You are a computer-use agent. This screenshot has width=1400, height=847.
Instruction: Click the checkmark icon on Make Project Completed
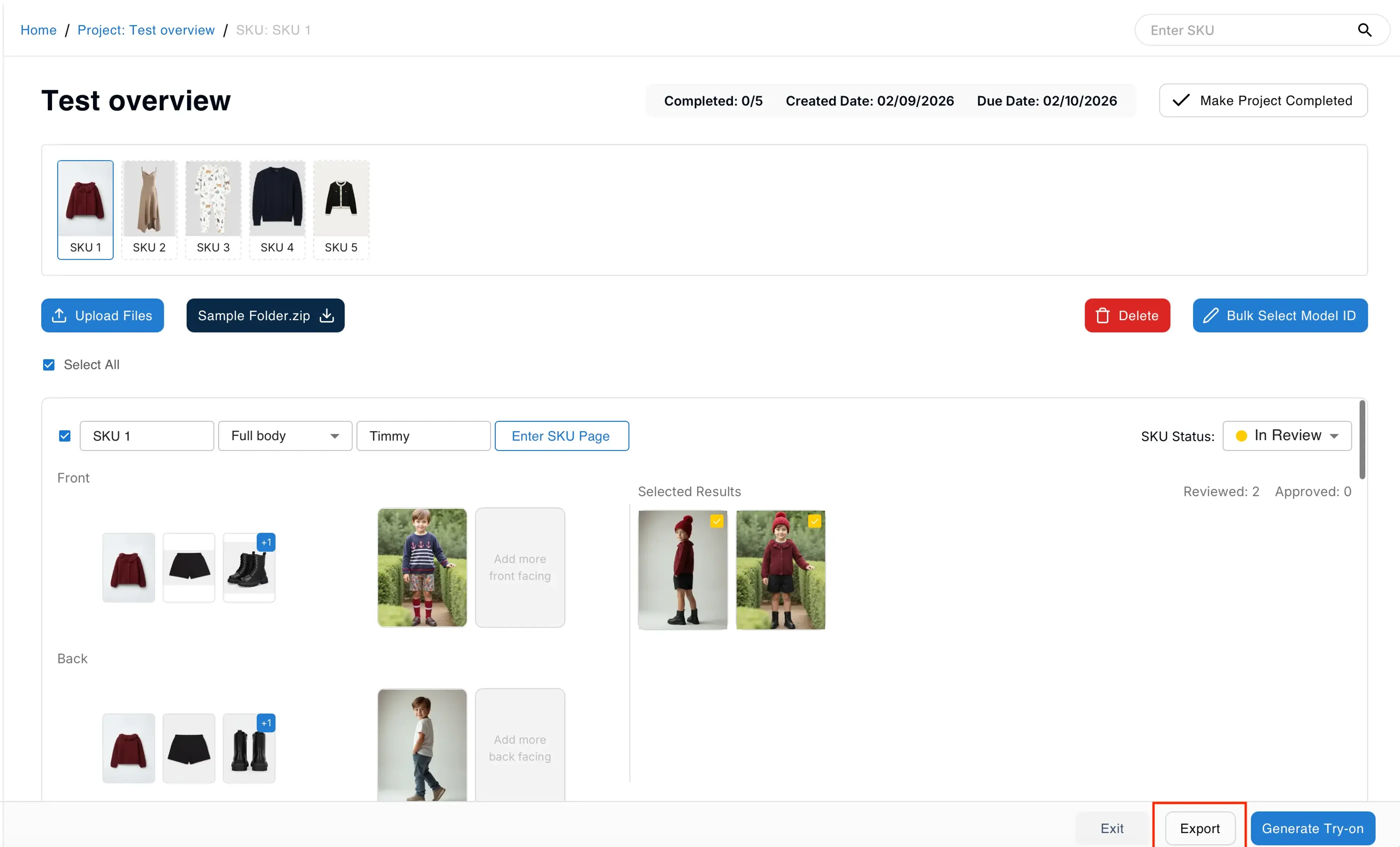pos(1181,101)
